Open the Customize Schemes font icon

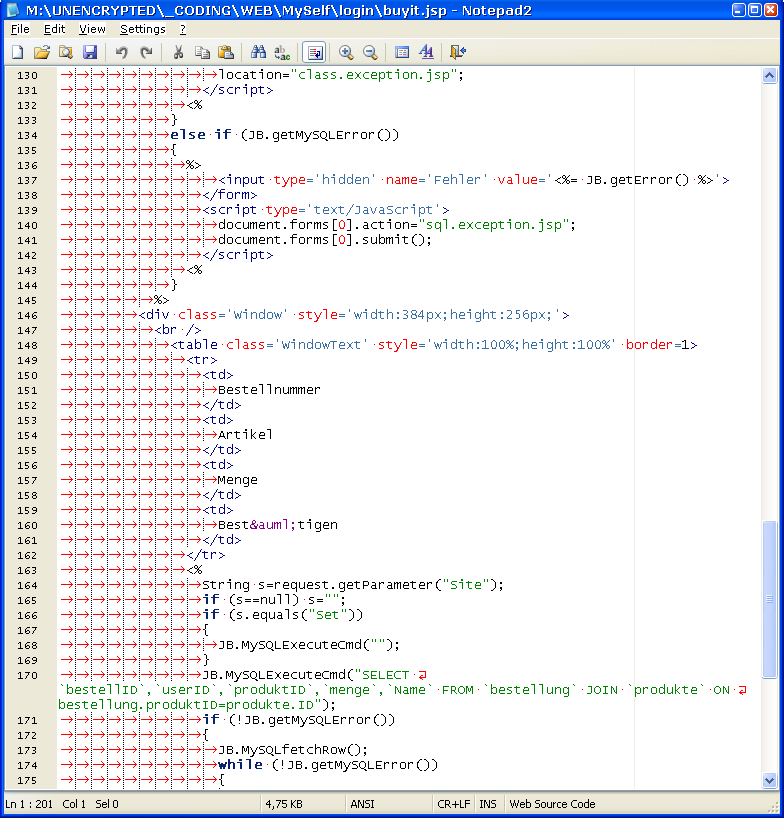pos(426,52)
